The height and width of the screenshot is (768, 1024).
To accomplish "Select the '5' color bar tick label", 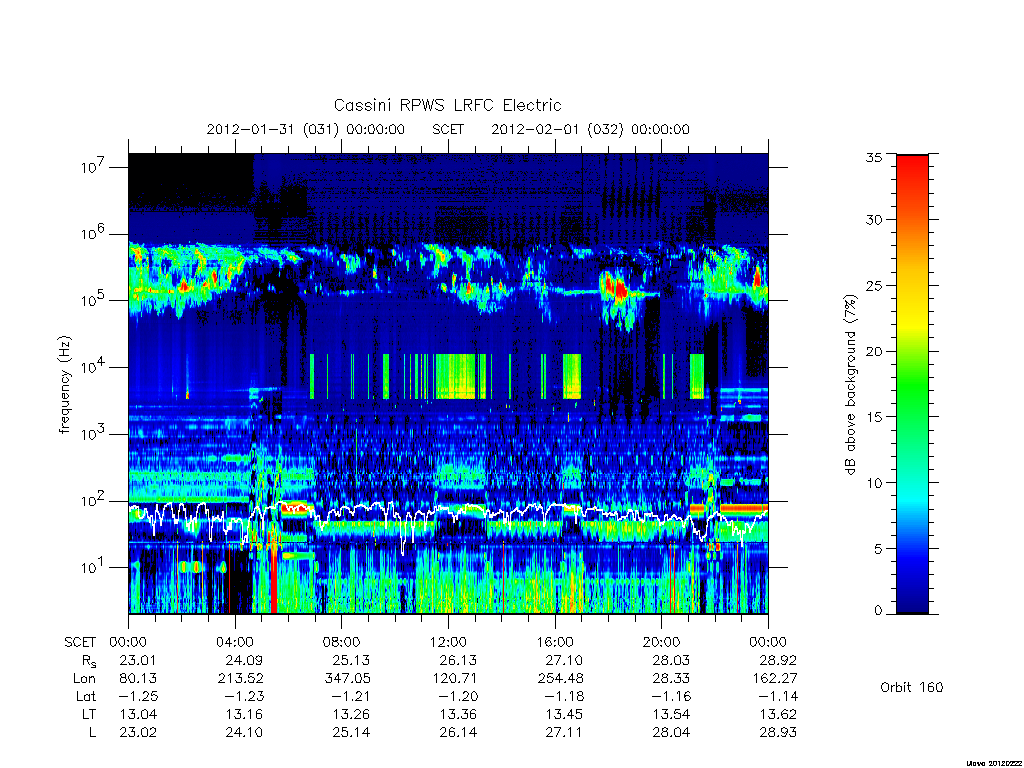I will point(878,549).
